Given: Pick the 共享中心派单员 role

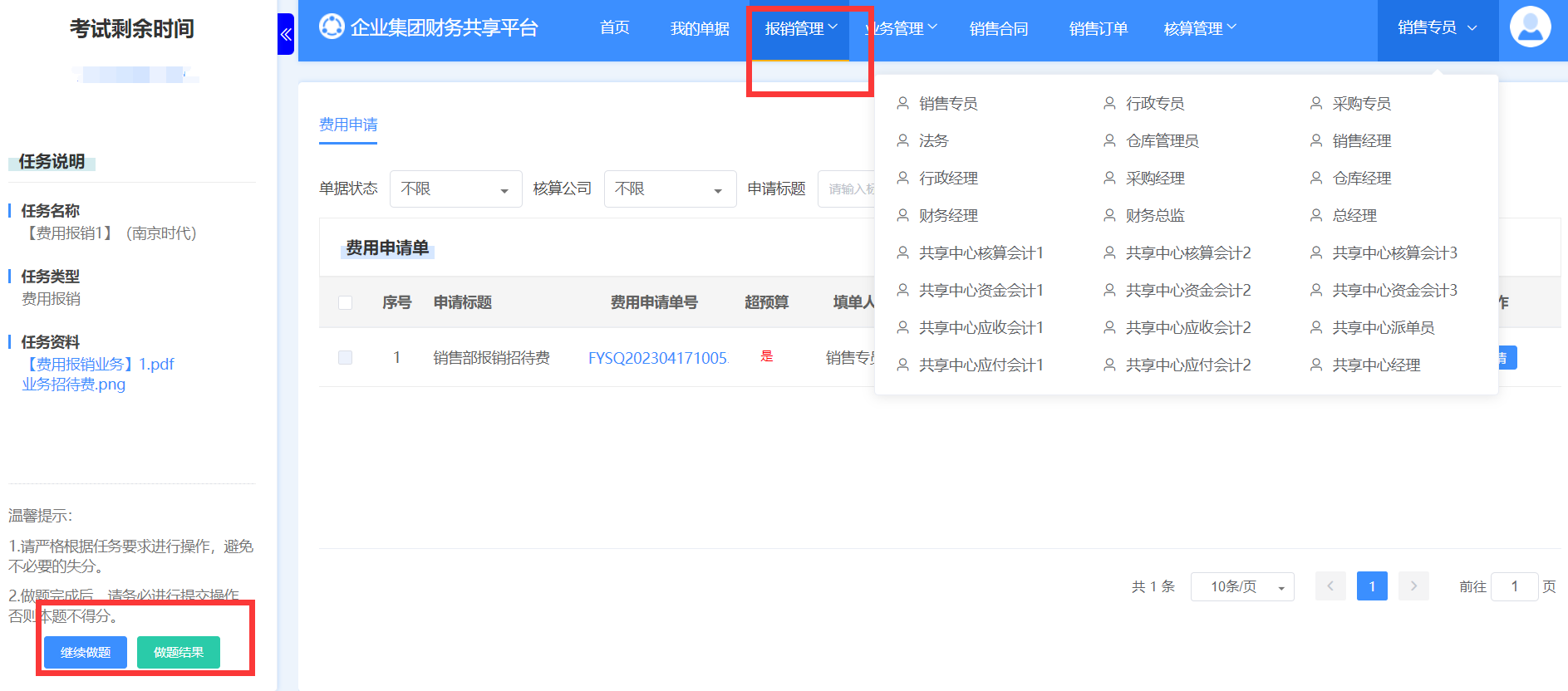Looking at the screenshot, I should 1383,328.
